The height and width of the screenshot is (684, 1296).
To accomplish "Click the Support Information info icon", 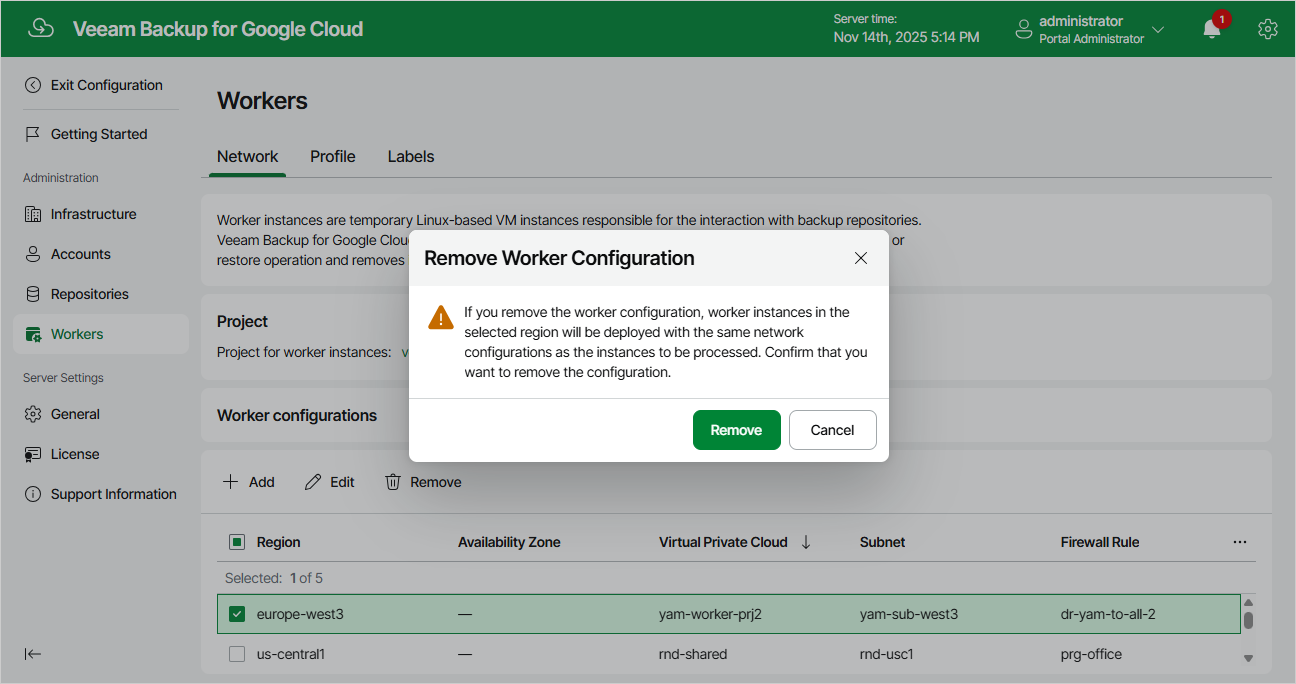I will (33, 494).
